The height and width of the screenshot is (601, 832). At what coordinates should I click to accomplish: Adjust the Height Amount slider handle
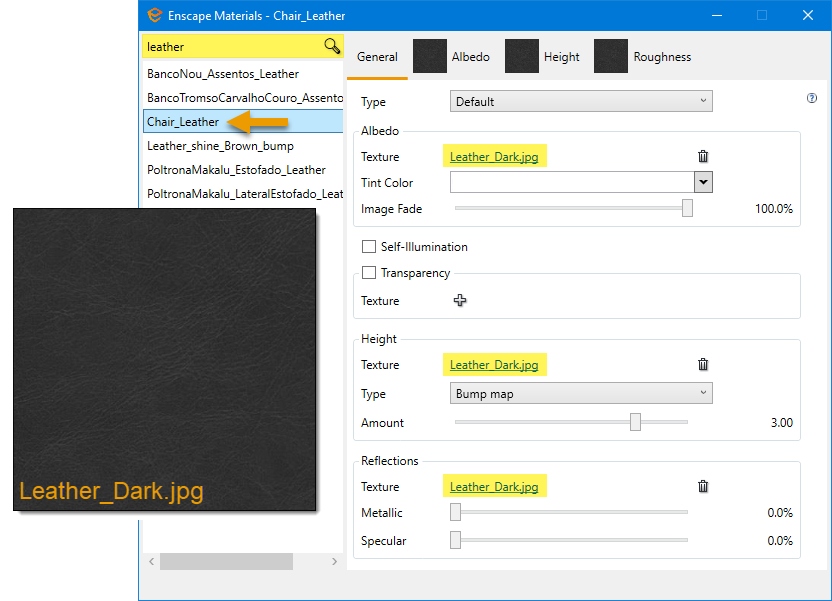tap(635, 422)
